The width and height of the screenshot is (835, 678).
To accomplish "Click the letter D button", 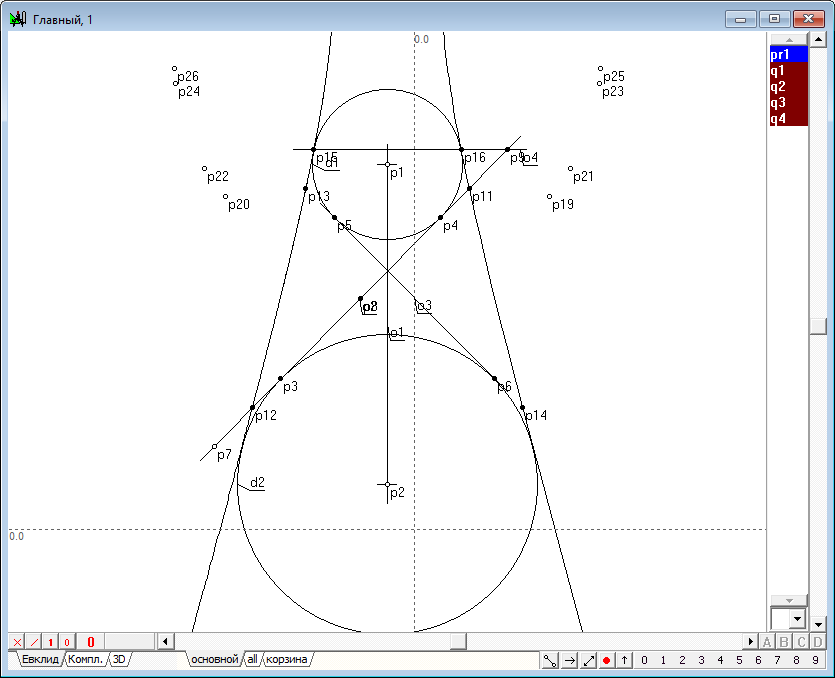I will pyautogui.click(x=818, y=641).
